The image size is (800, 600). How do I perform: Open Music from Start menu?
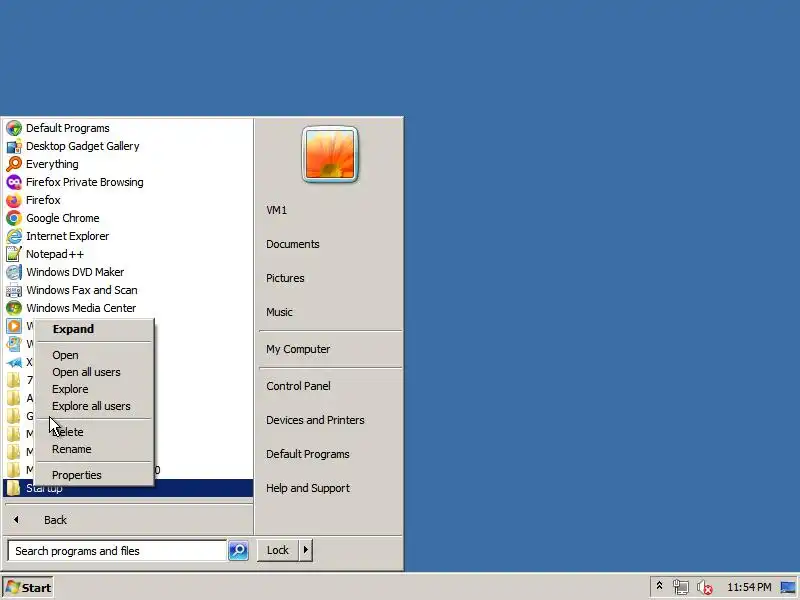point(279,312)
